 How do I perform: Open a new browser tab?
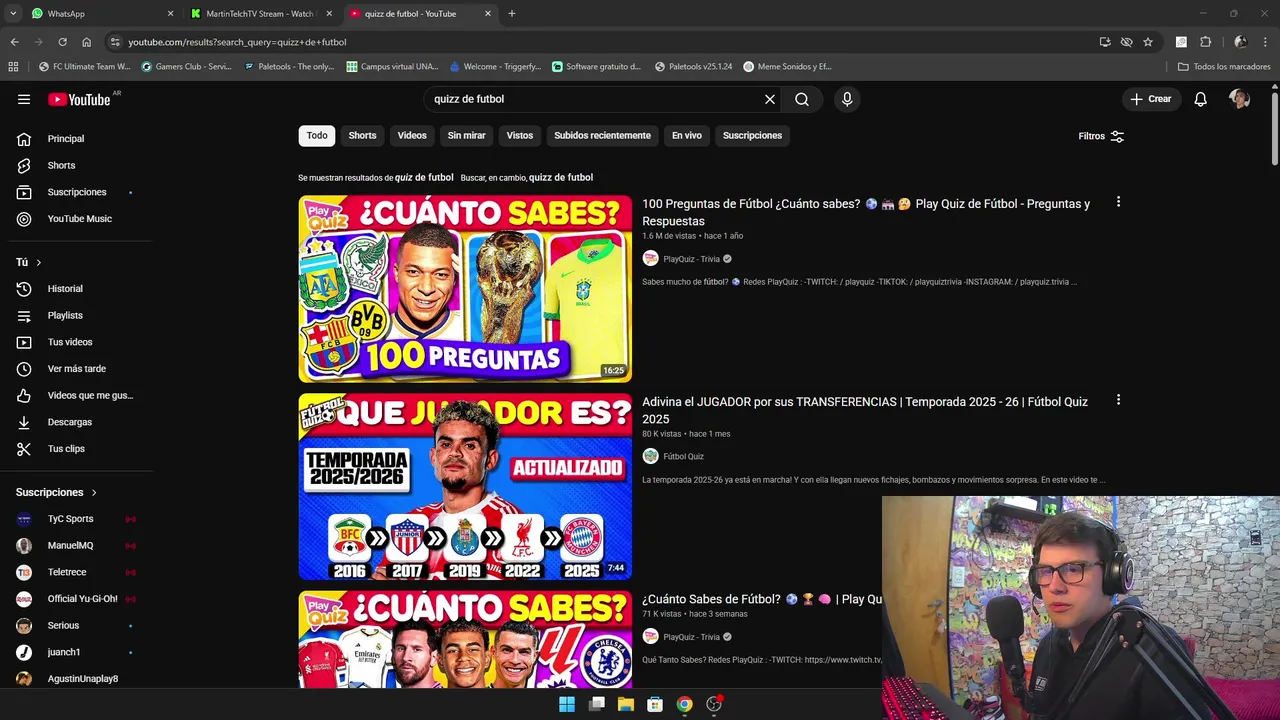coord(512,14)
